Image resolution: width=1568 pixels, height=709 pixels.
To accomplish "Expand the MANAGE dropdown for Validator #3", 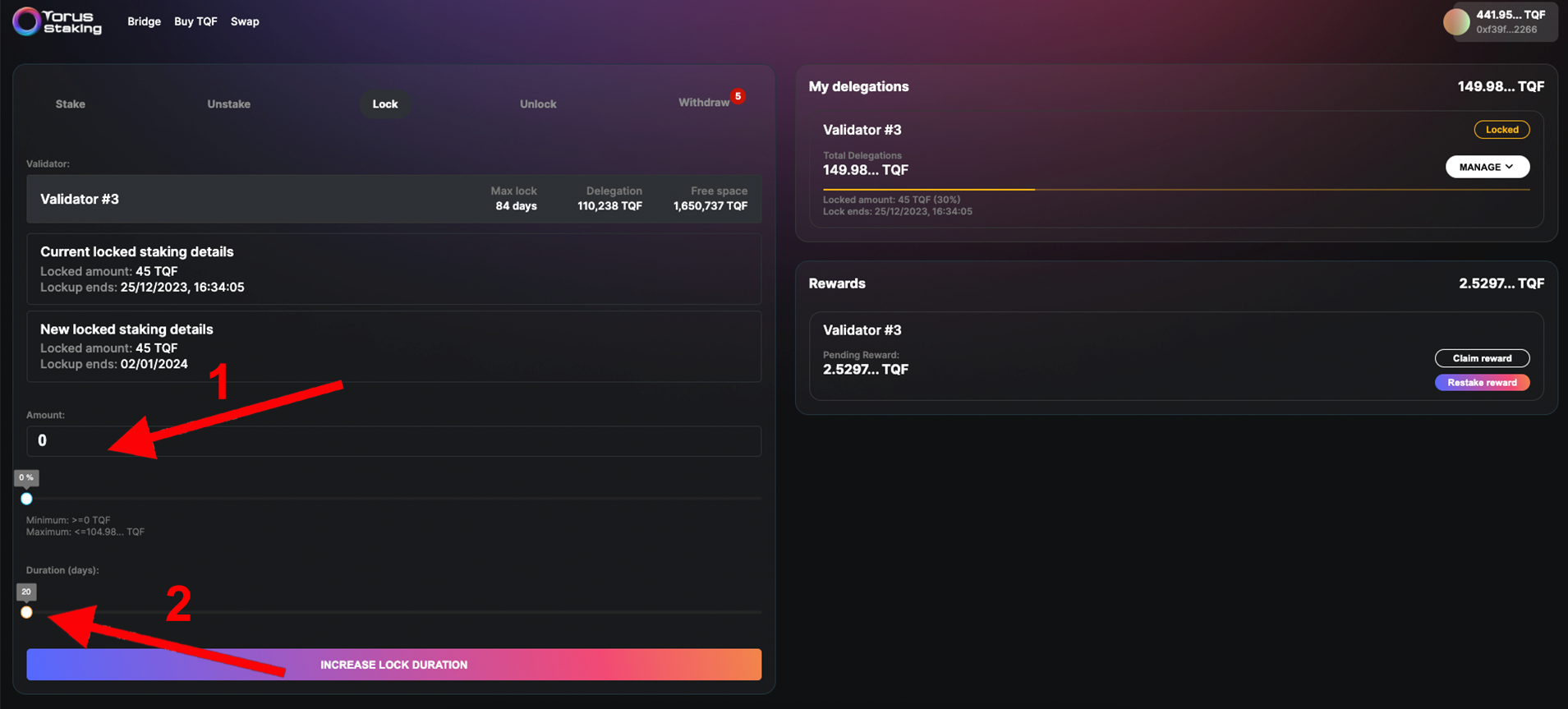I will [x=1487, y=167].
